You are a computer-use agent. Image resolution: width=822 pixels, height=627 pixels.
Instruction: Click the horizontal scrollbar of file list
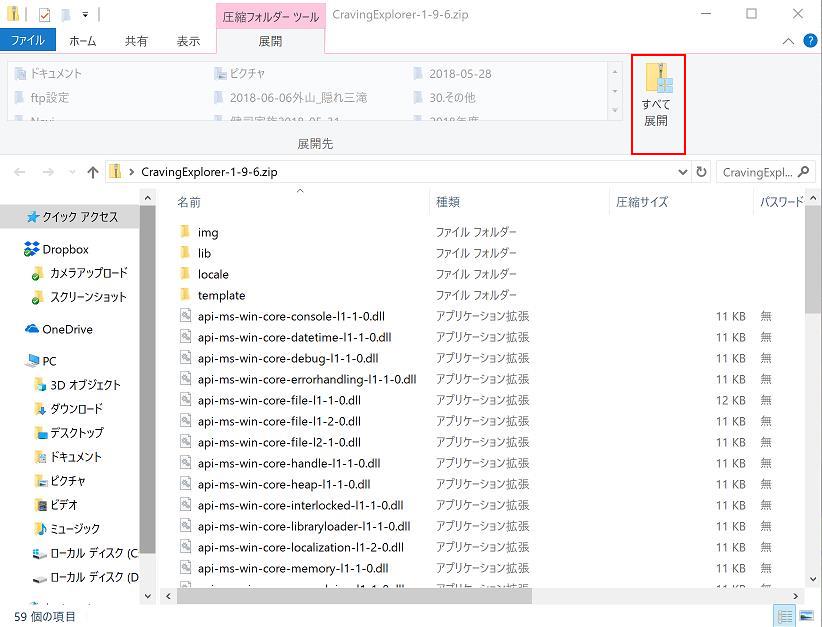point(354,596)
